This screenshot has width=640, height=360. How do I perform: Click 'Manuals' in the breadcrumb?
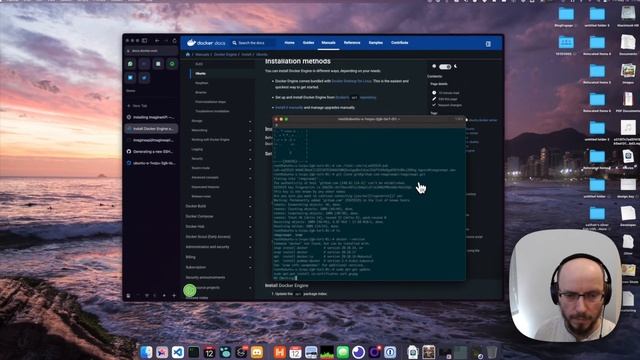(202, 54)
